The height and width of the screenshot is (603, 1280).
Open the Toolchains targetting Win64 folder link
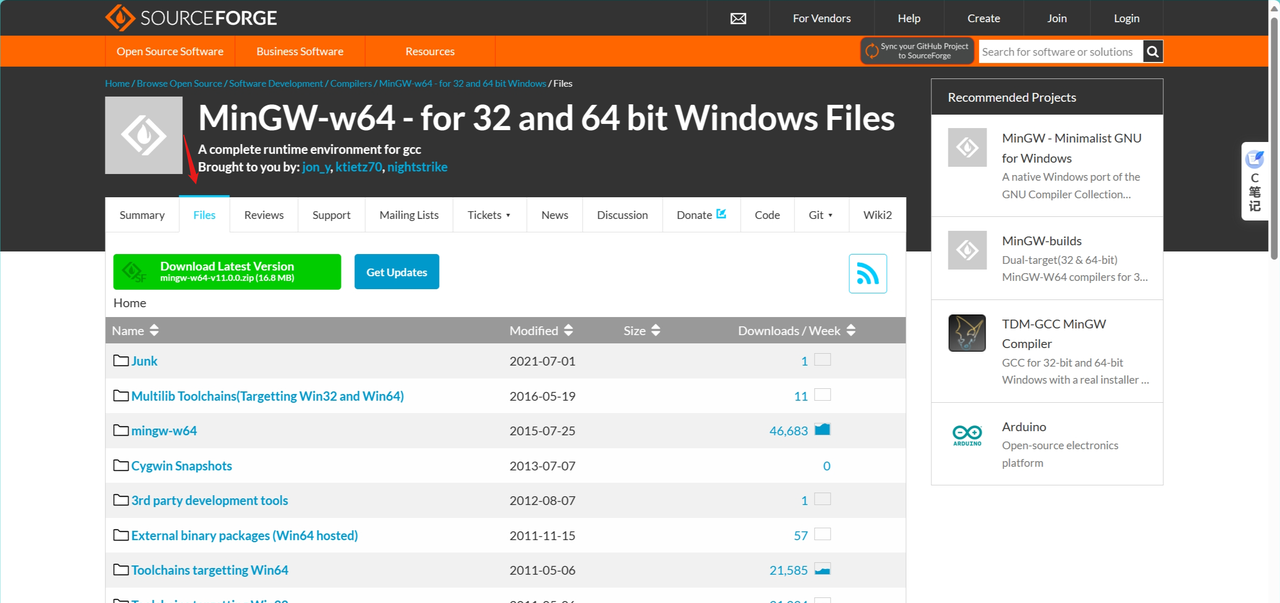(210, 570)
